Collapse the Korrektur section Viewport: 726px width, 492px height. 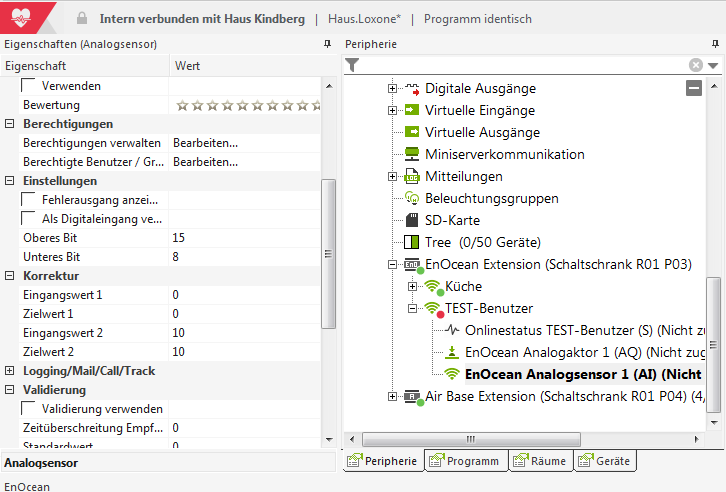tap(9, 275)
